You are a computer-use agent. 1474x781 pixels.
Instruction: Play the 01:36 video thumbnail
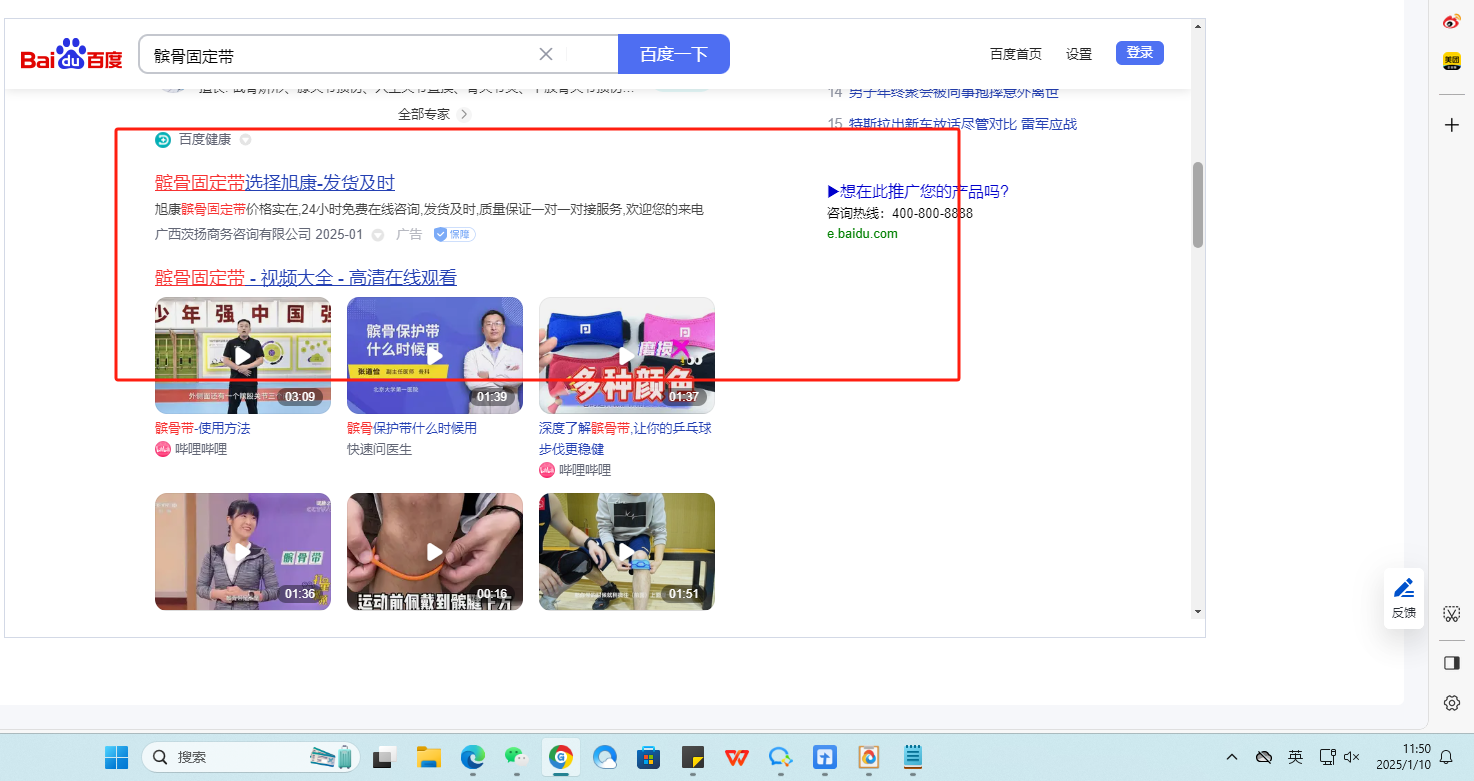click(x=243, y=551)
